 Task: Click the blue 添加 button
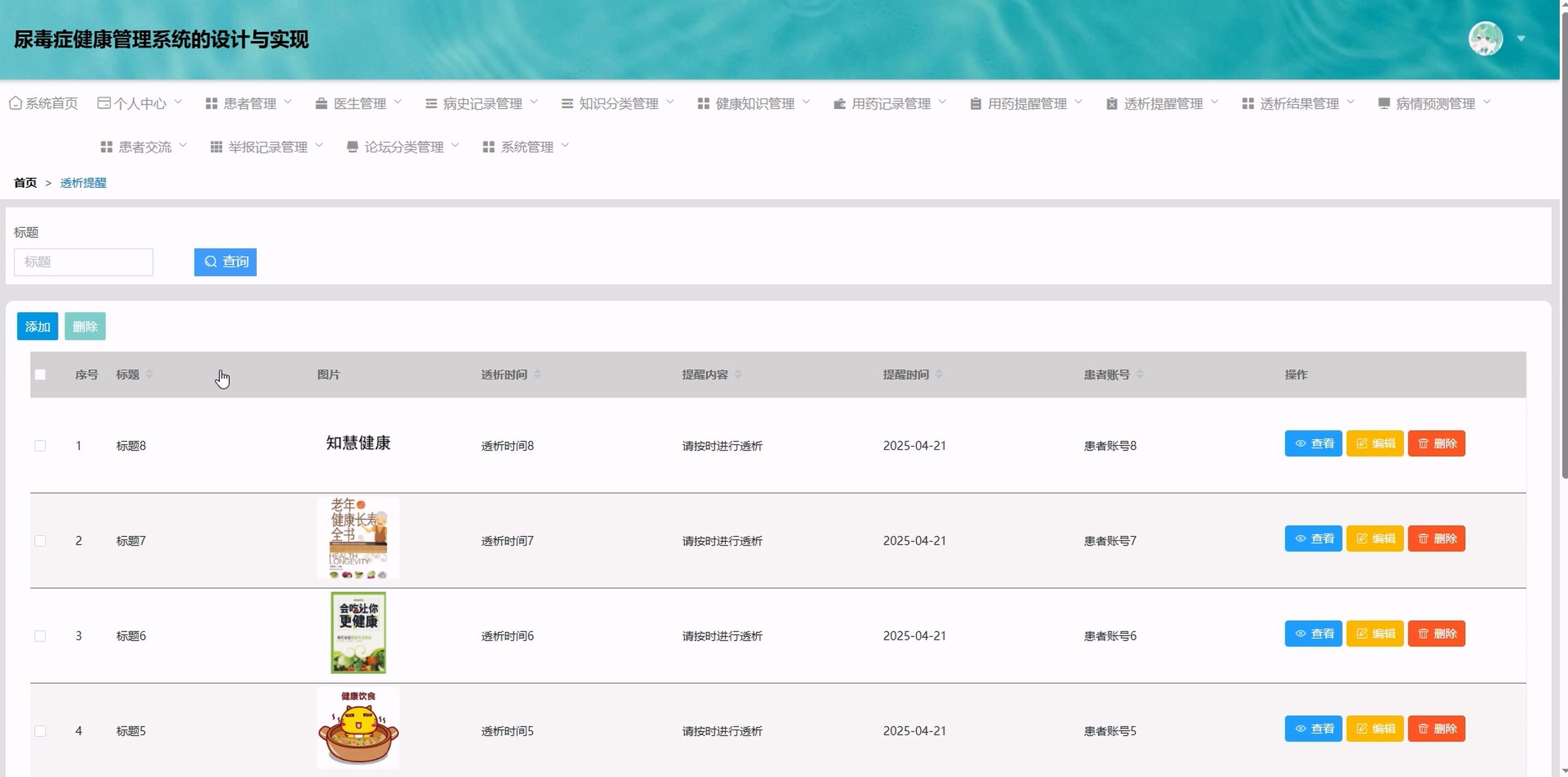tap(37, 326)
